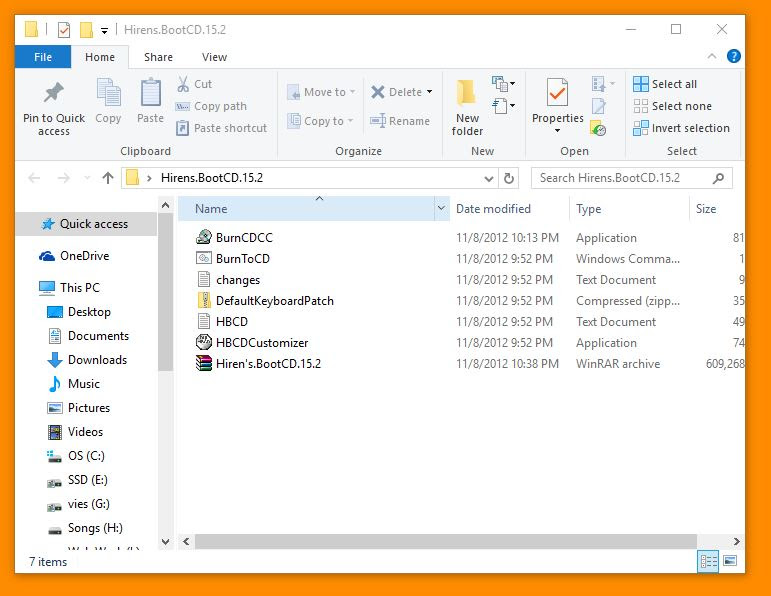Open the File tab
771x596 pixels.
point(43,57)
